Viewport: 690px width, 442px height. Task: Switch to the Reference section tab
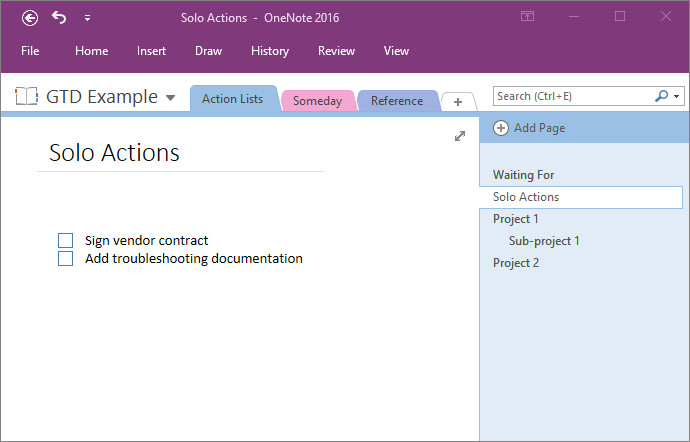pos(397,101)
